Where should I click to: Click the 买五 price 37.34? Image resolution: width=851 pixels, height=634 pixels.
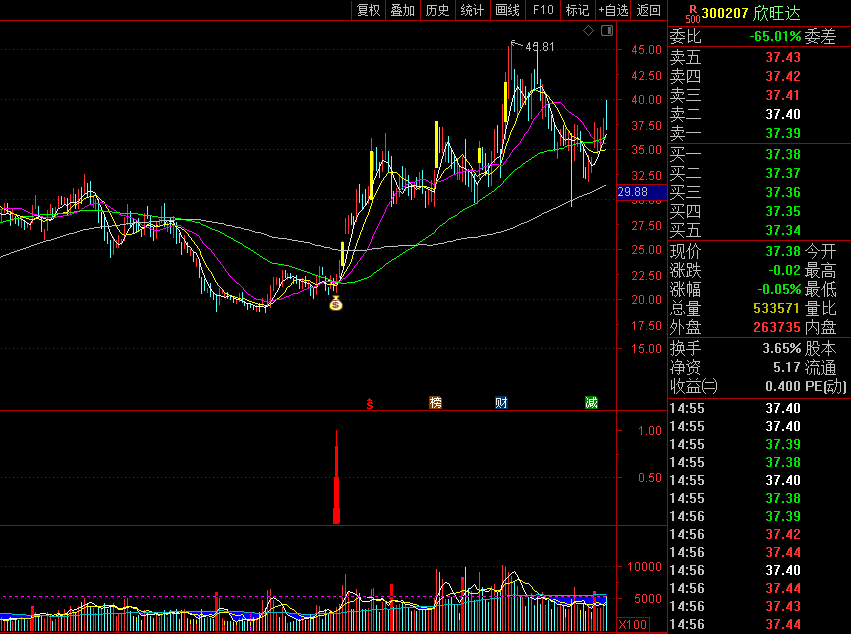point(783,230)
